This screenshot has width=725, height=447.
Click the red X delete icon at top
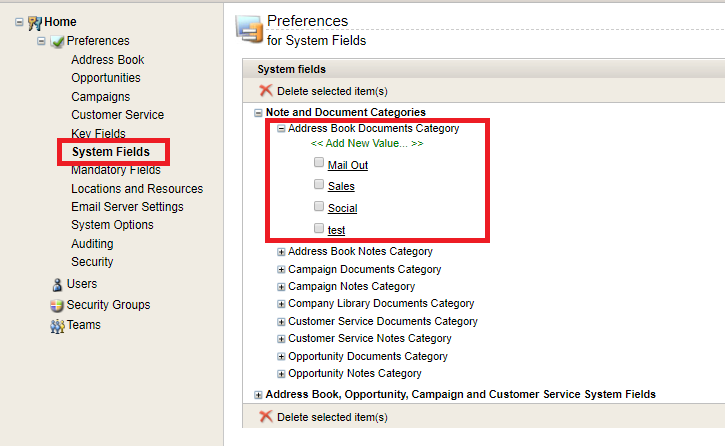pos(265,90)
